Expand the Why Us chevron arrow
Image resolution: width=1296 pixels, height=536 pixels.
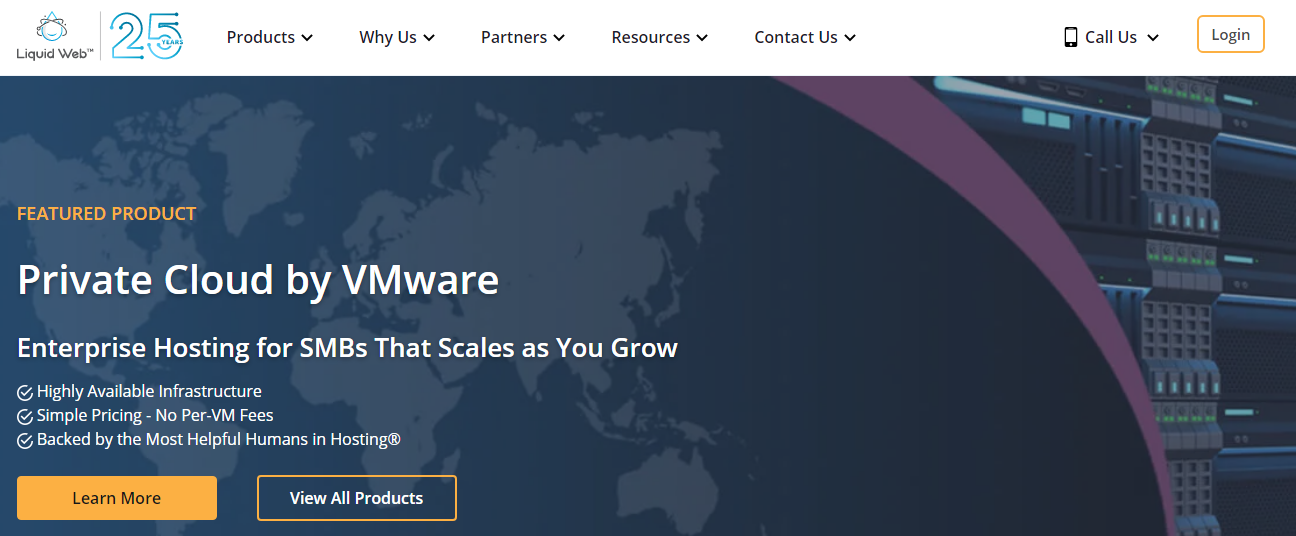point(429,38)
